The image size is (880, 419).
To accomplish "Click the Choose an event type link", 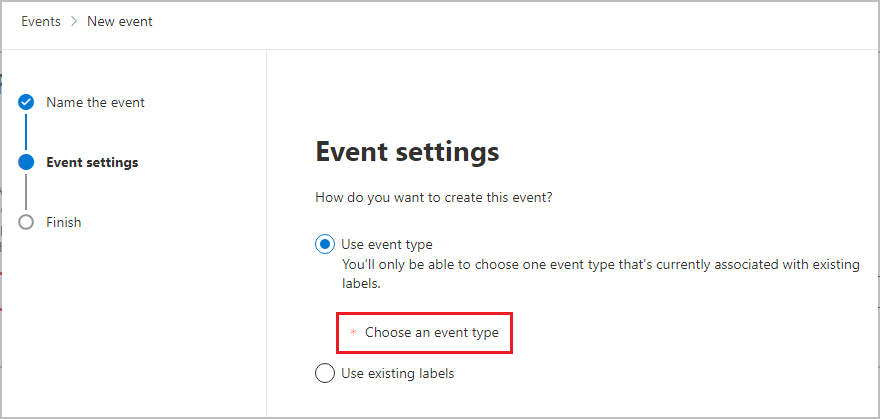I will click(x=431, y=332).
